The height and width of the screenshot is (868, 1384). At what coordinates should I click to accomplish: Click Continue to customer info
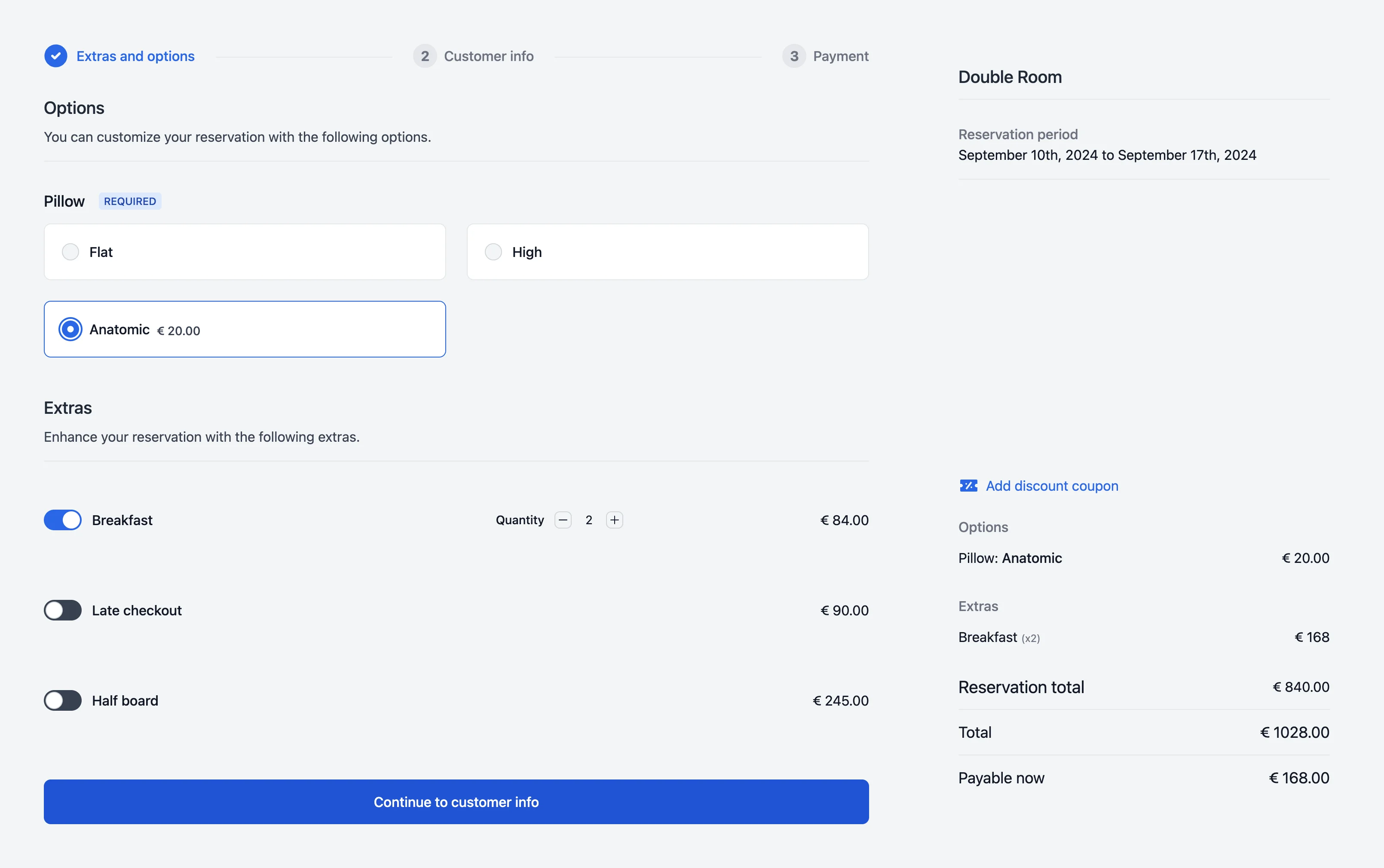coord(456,801)
